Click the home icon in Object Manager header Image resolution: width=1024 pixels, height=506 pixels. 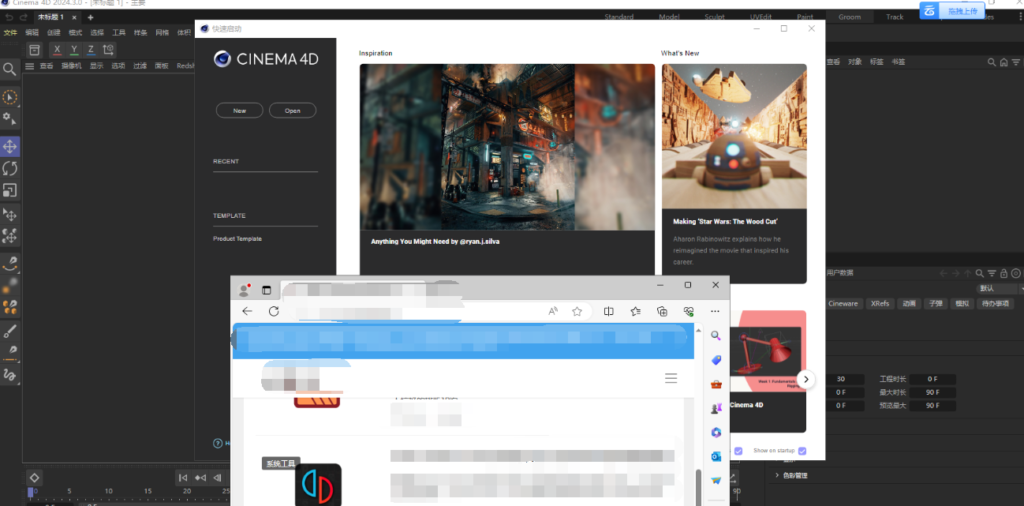[1004, 62]
